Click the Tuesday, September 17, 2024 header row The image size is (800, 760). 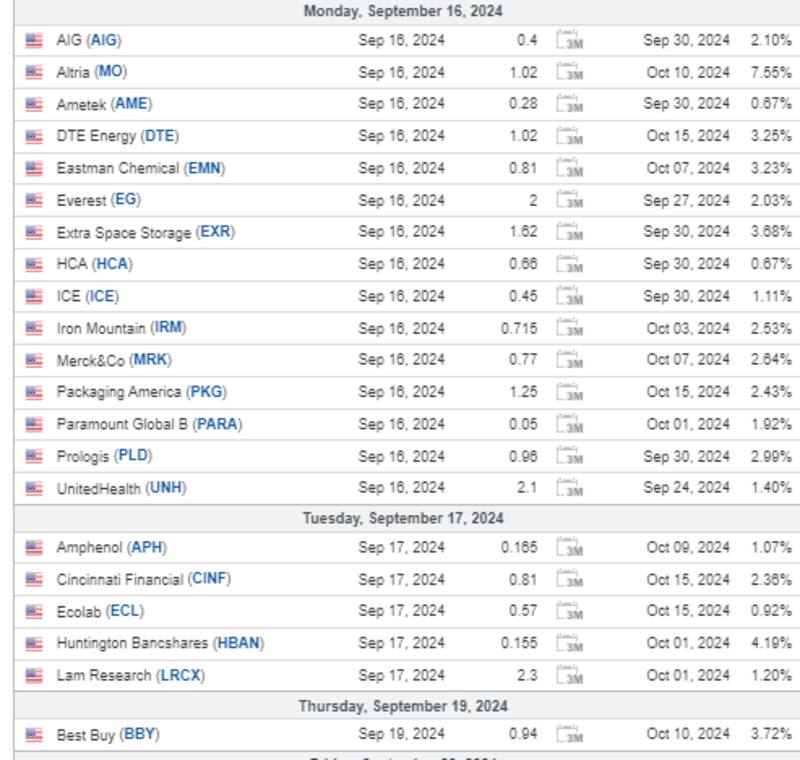coord(403,518)
